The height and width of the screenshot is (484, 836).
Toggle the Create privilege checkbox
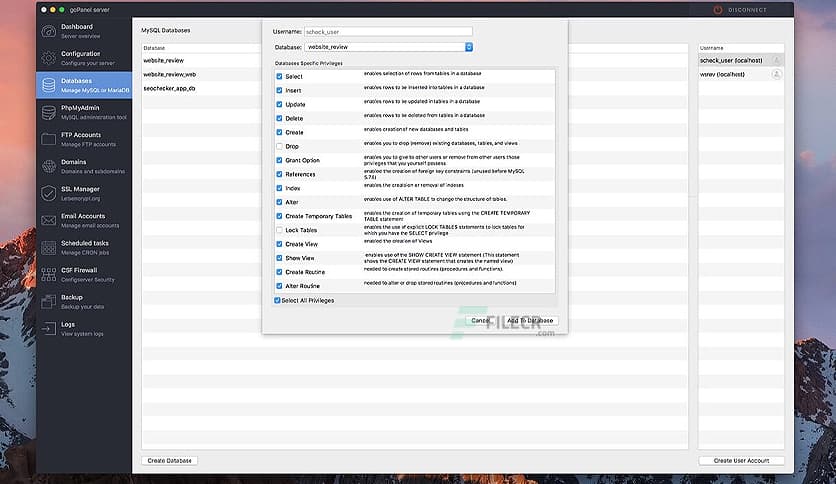point(279,132)
